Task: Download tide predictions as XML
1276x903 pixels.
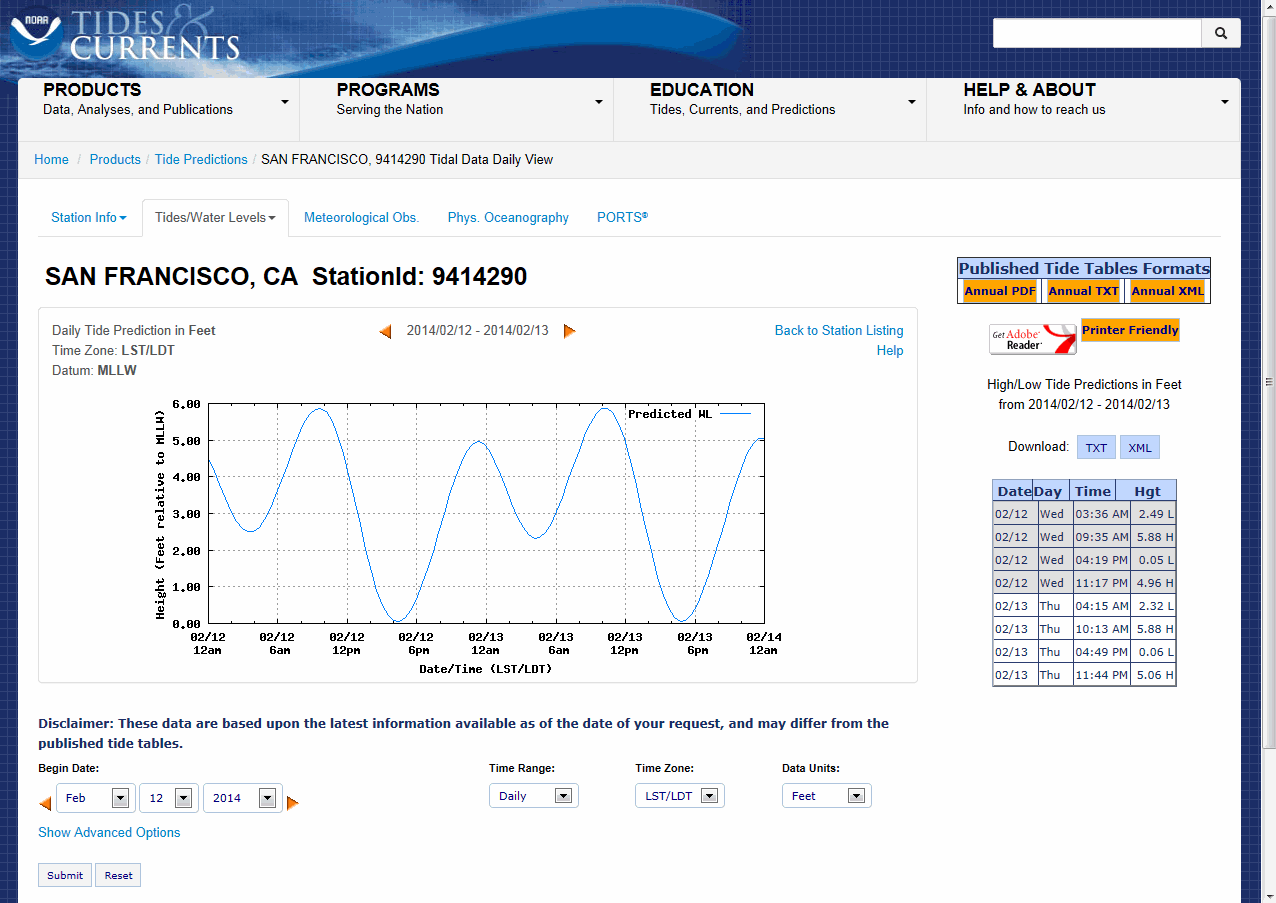Action: click(x=1139, y=447)
